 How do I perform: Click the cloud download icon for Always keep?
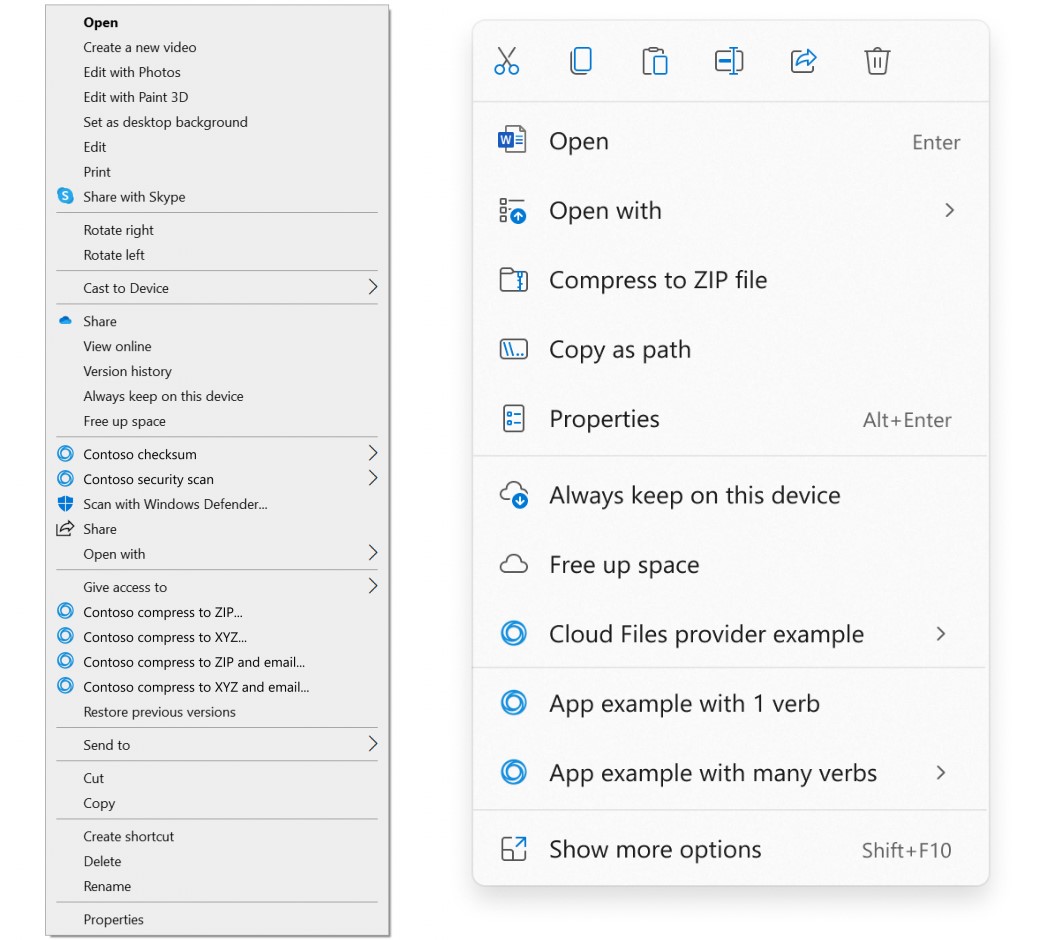click(514, 494)
